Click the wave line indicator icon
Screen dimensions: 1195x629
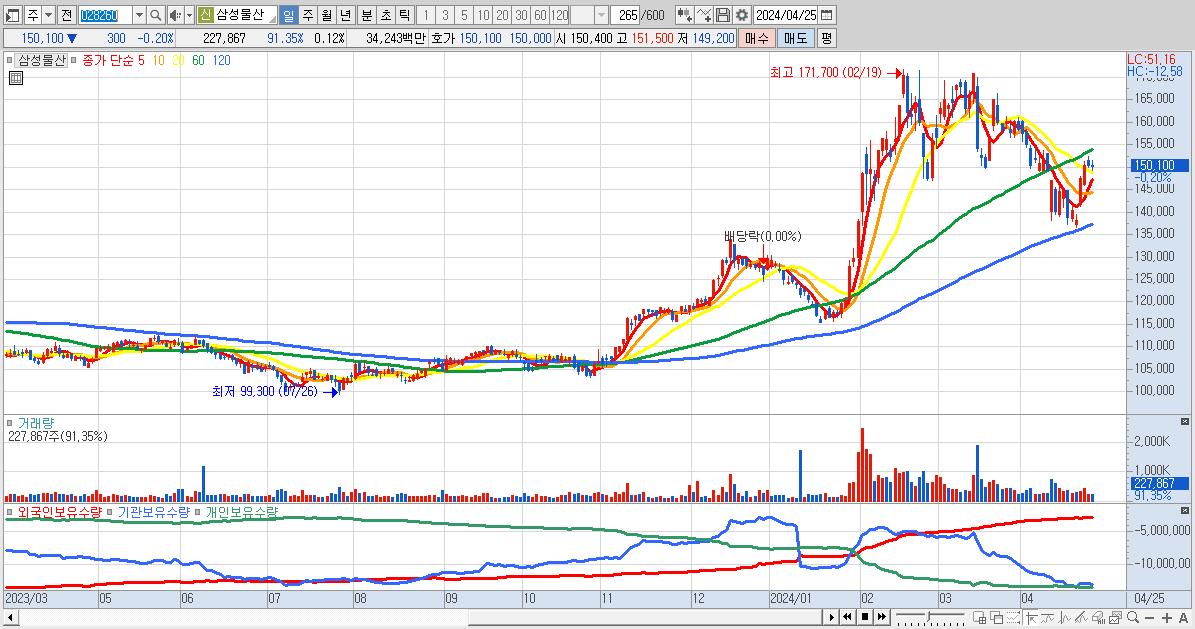point(1048,618)
